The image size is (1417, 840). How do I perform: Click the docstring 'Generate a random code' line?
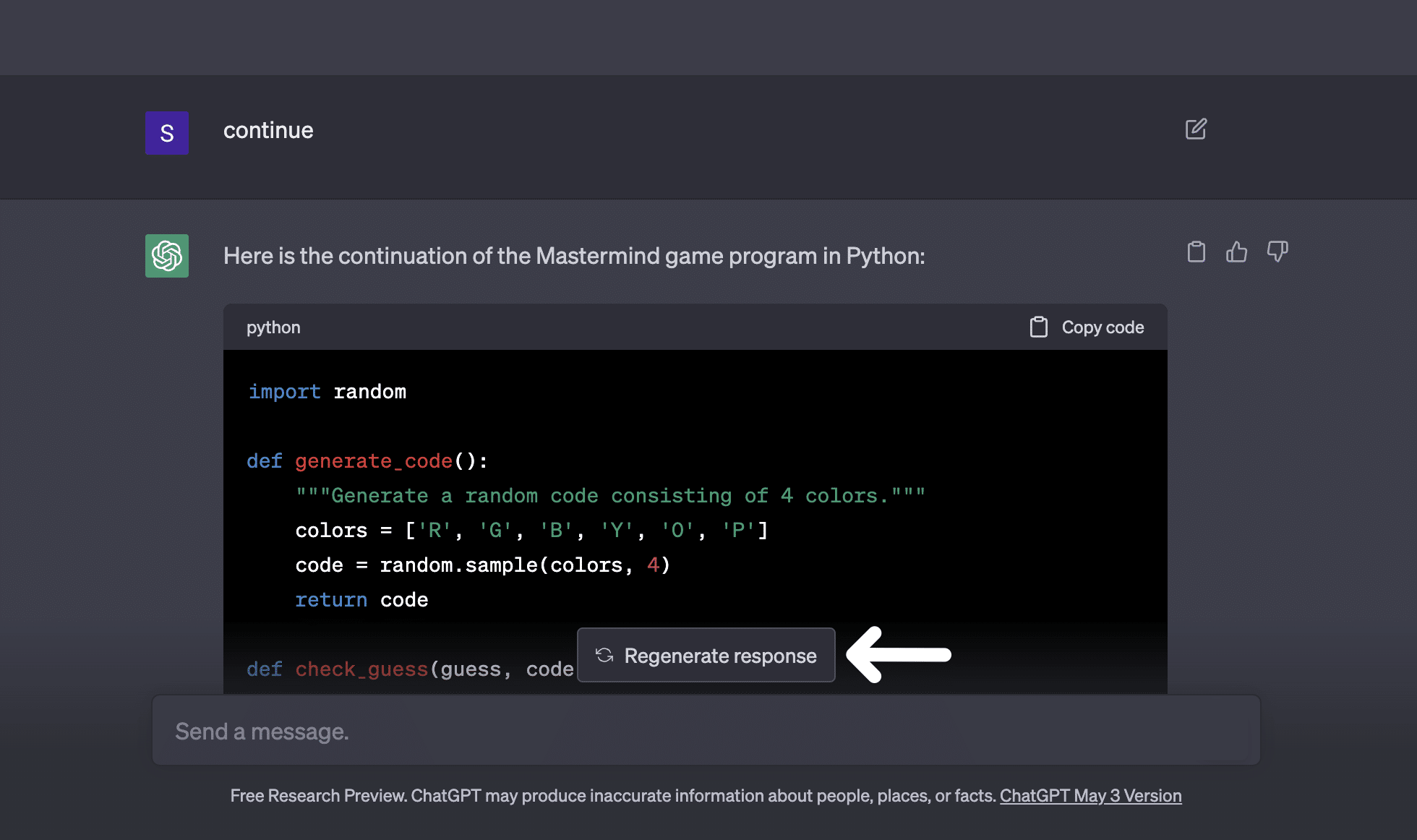(x=610, y=496)
